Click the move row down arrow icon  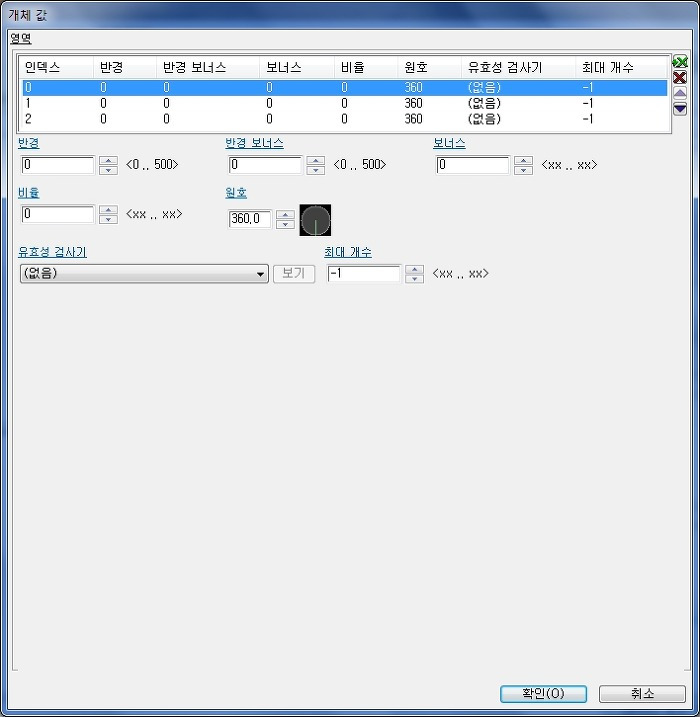point(680,109)
